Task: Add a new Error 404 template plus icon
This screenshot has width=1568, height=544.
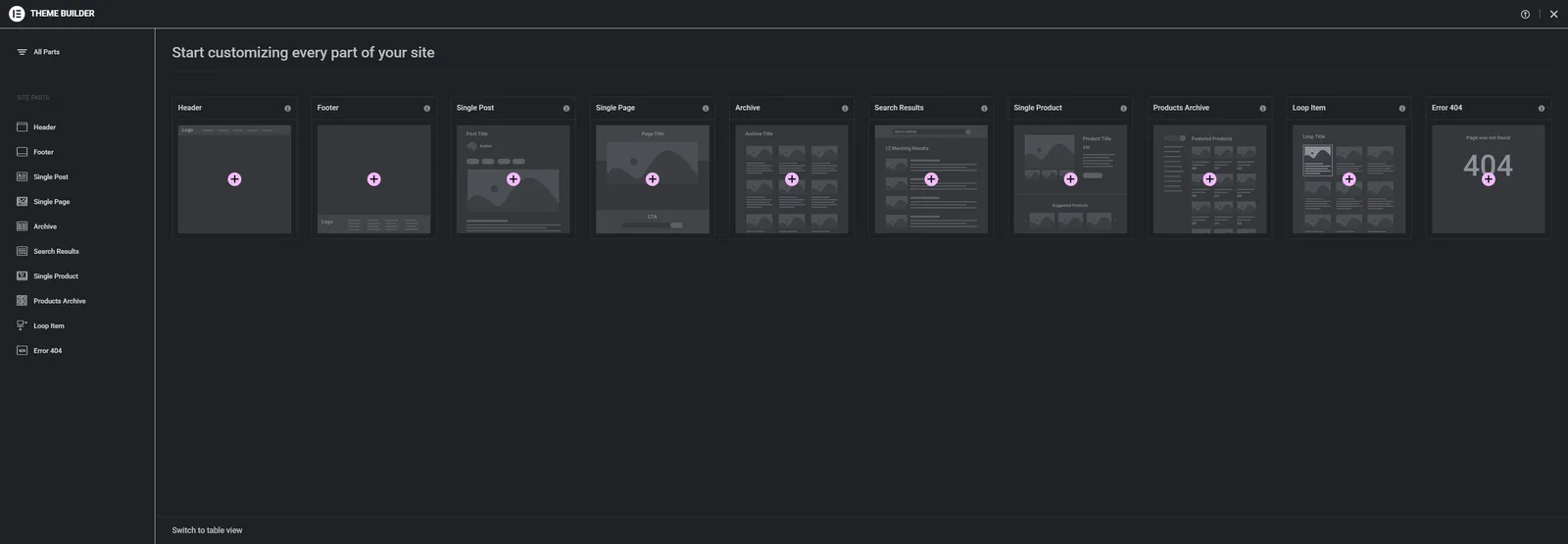Action: 1488,179
